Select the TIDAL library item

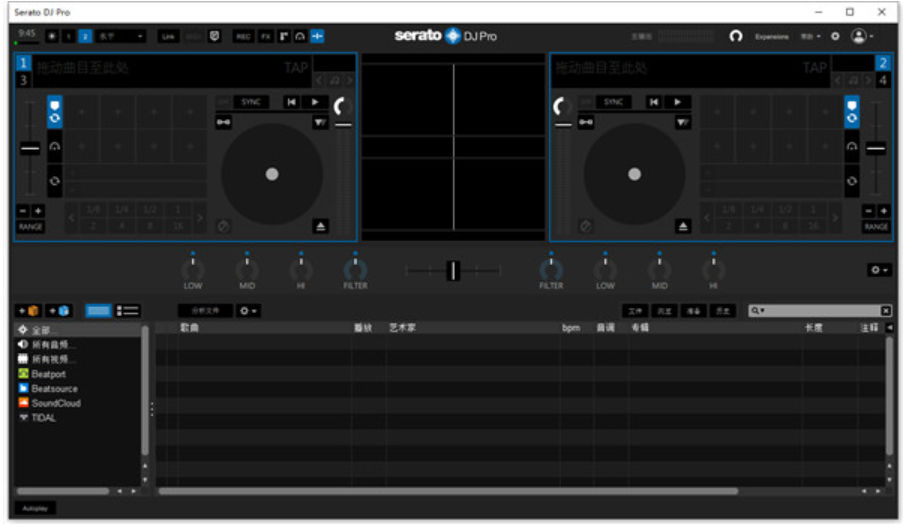pos(43,418)
